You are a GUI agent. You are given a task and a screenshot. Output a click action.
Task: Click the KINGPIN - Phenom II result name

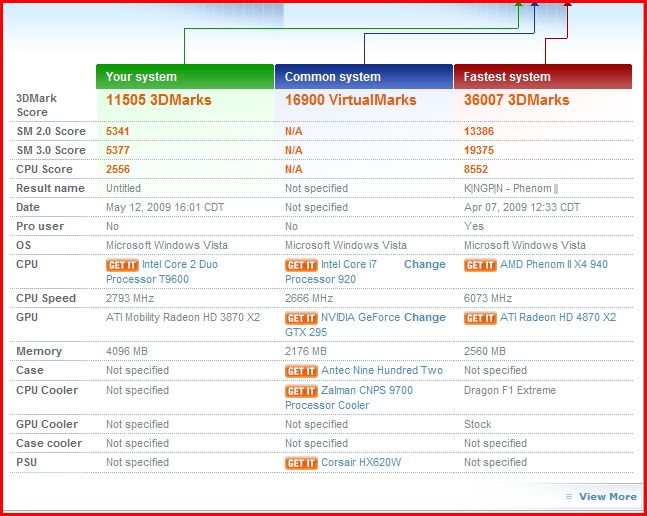511,188
